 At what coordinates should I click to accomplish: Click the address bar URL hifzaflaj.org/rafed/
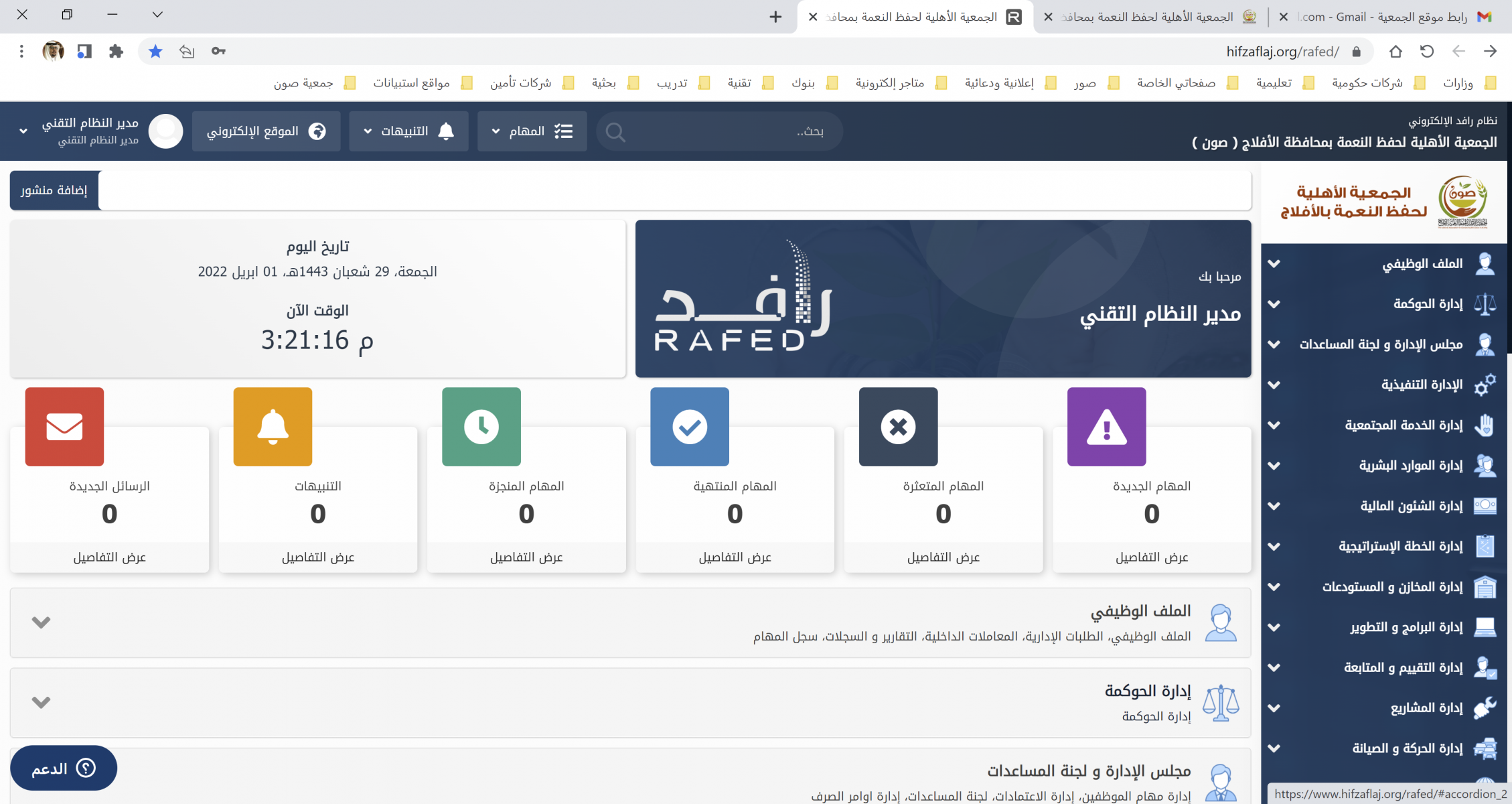[x=1282, y=52]
